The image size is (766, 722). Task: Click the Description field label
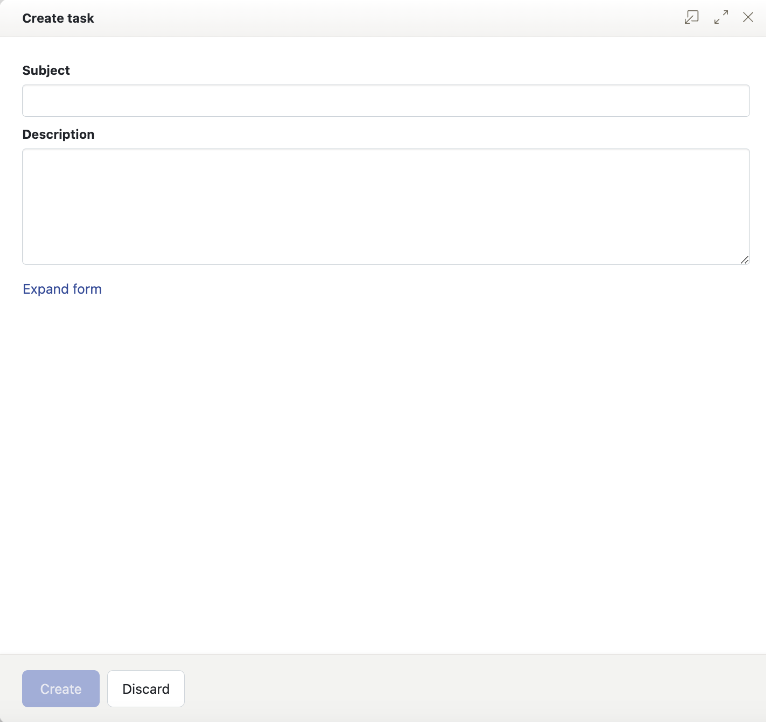[58, 135]
